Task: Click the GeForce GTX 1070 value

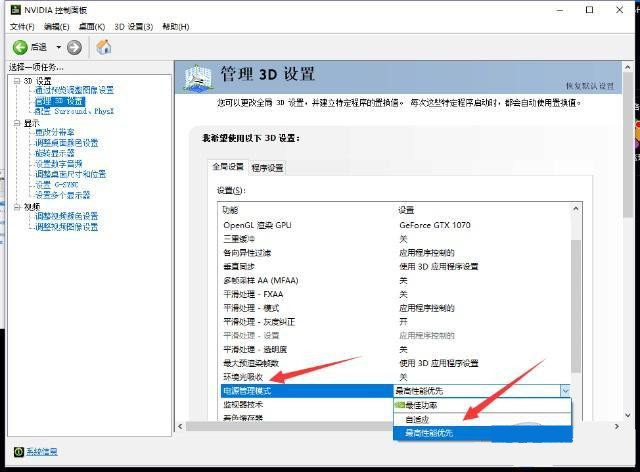Action: click(435, 225)
